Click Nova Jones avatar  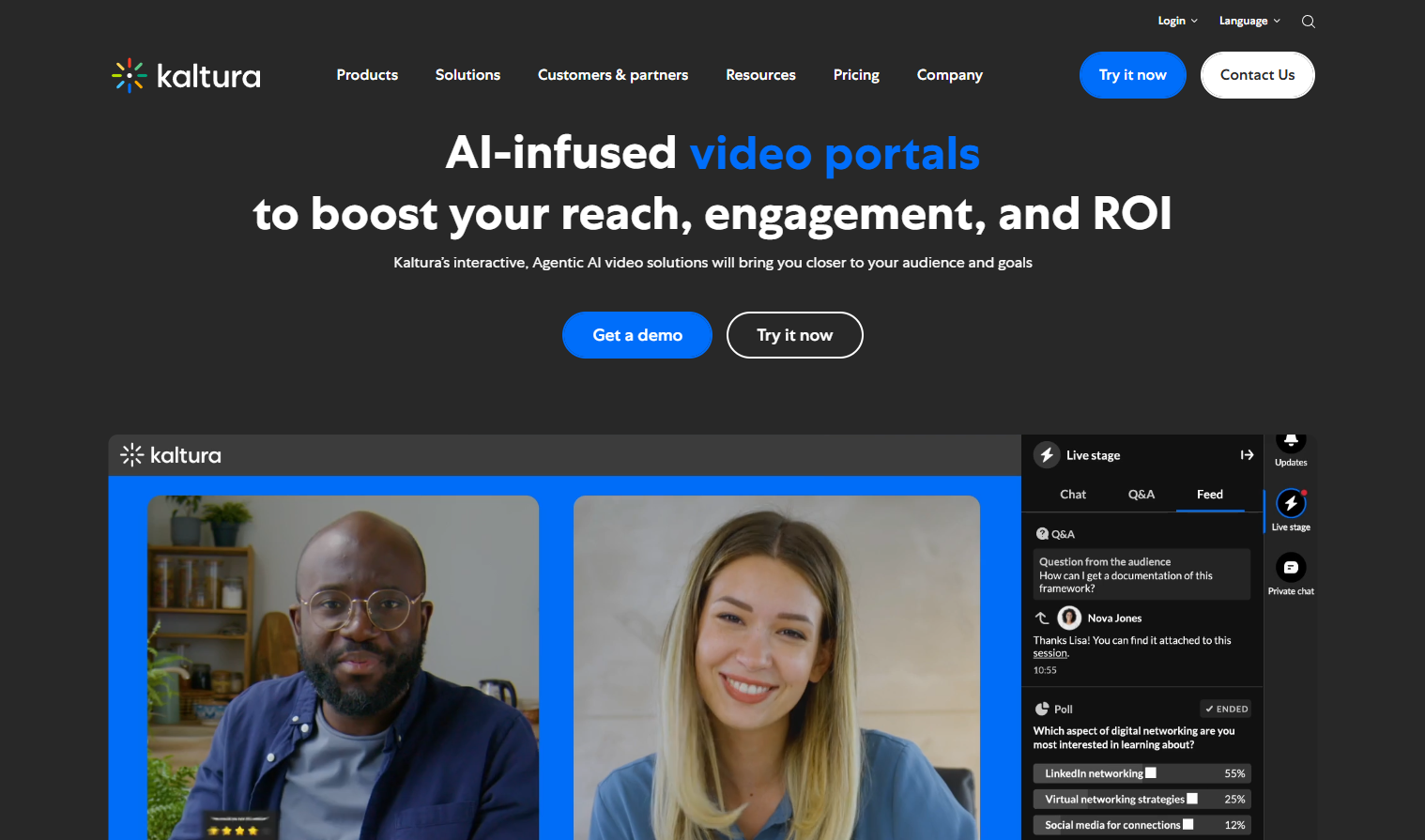coord(1069,618)
